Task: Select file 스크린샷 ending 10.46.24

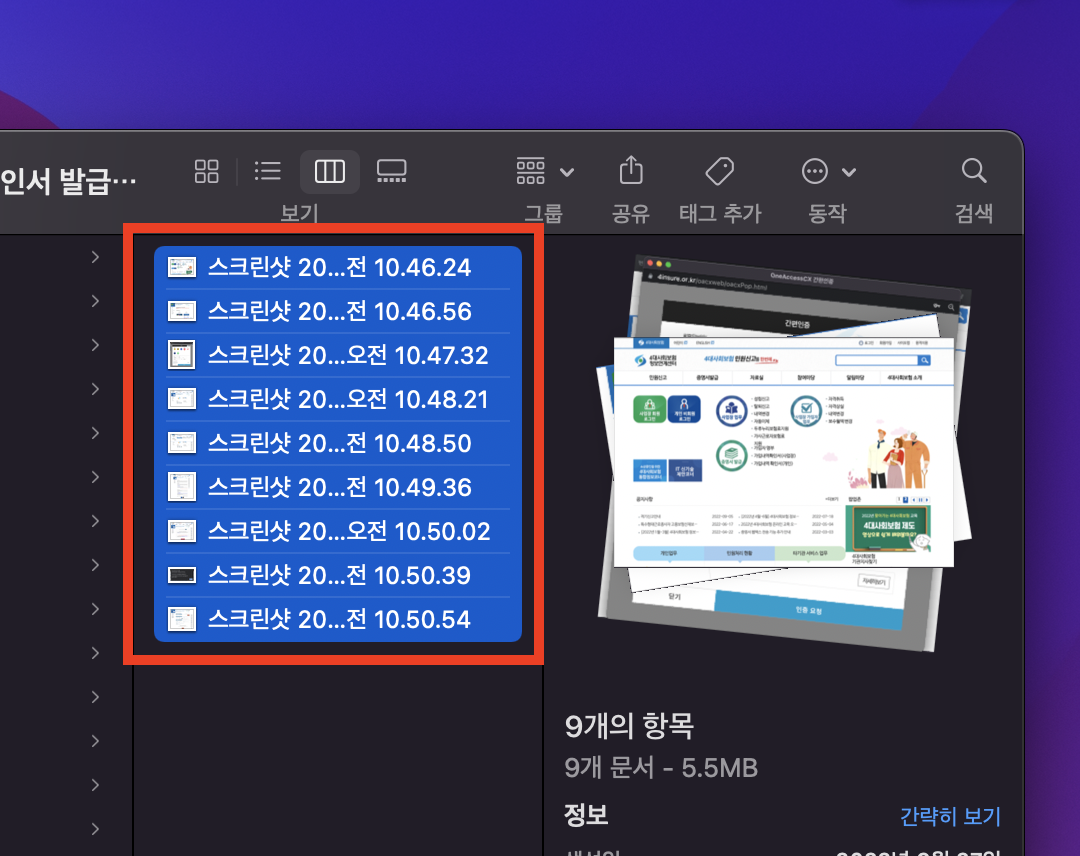Action: point(338,268)
